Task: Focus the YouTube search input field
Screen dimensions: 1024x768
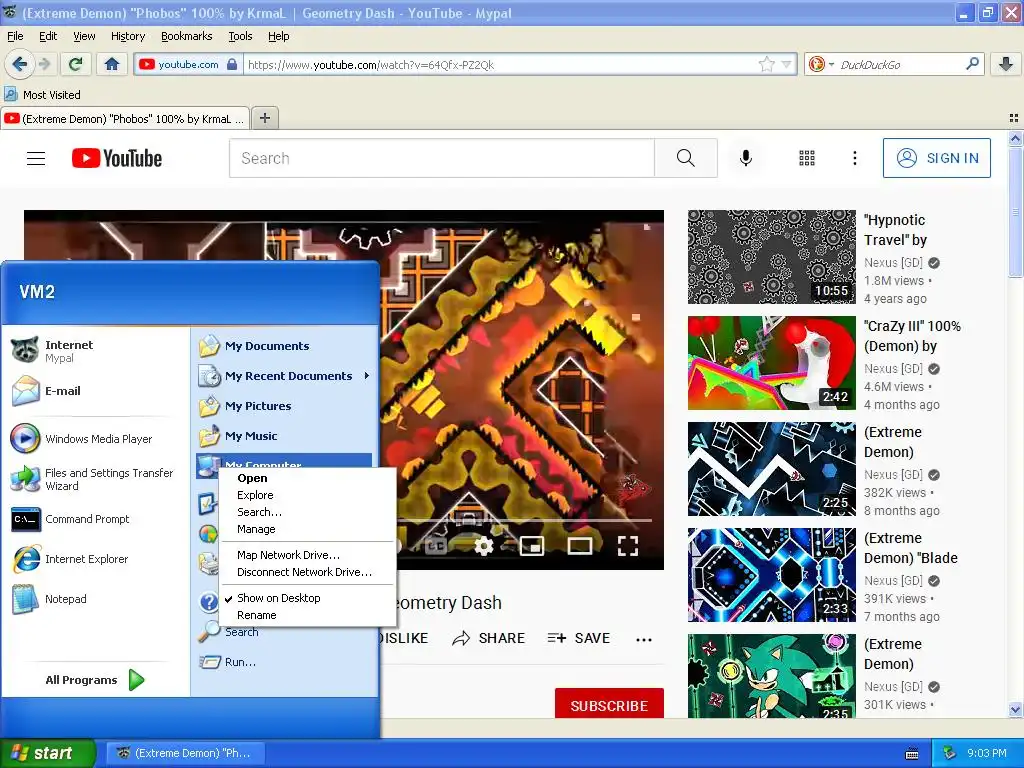Action: (441, 158)
